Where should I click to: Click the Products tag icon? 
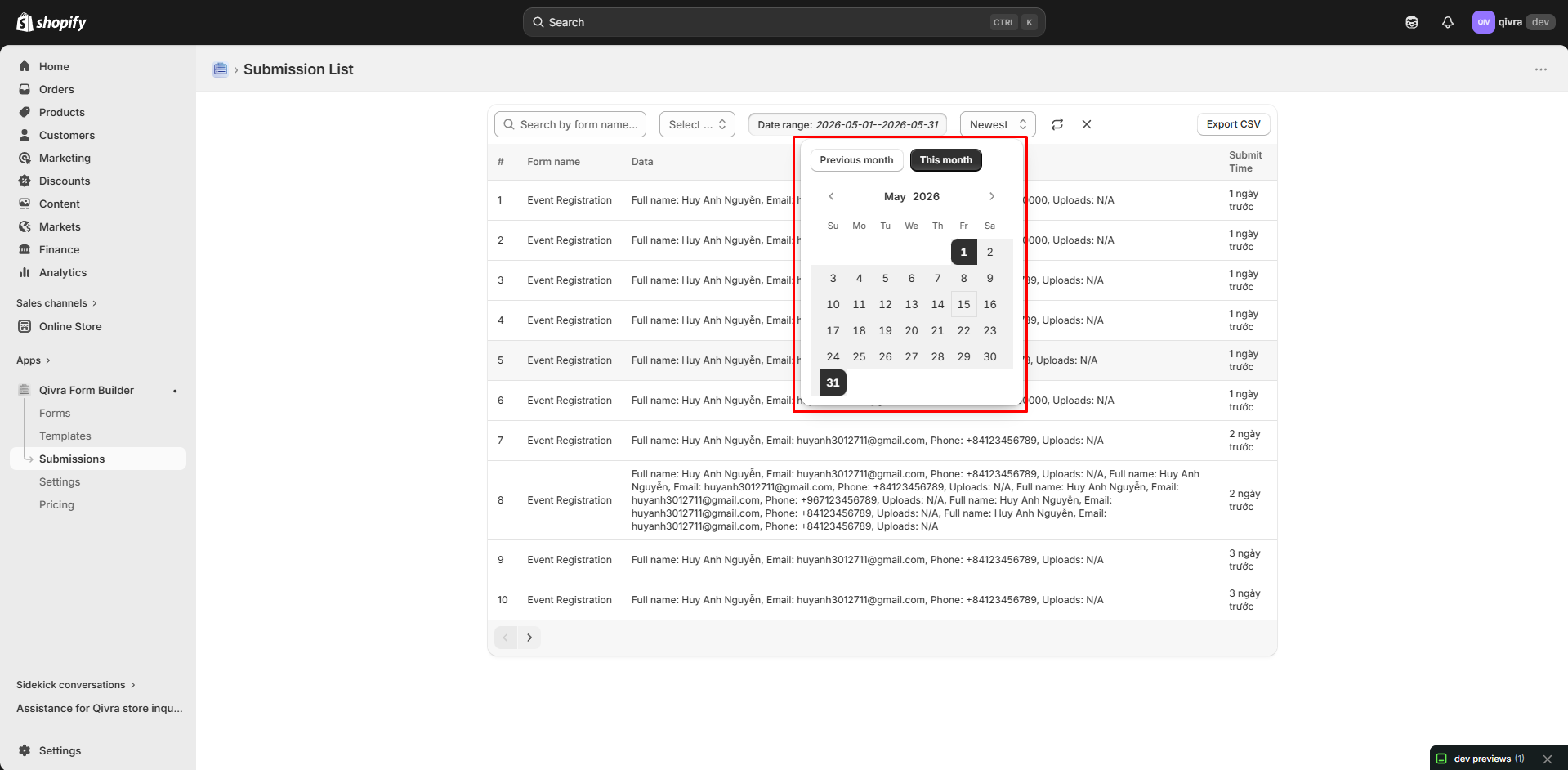(x=25, y=112)
